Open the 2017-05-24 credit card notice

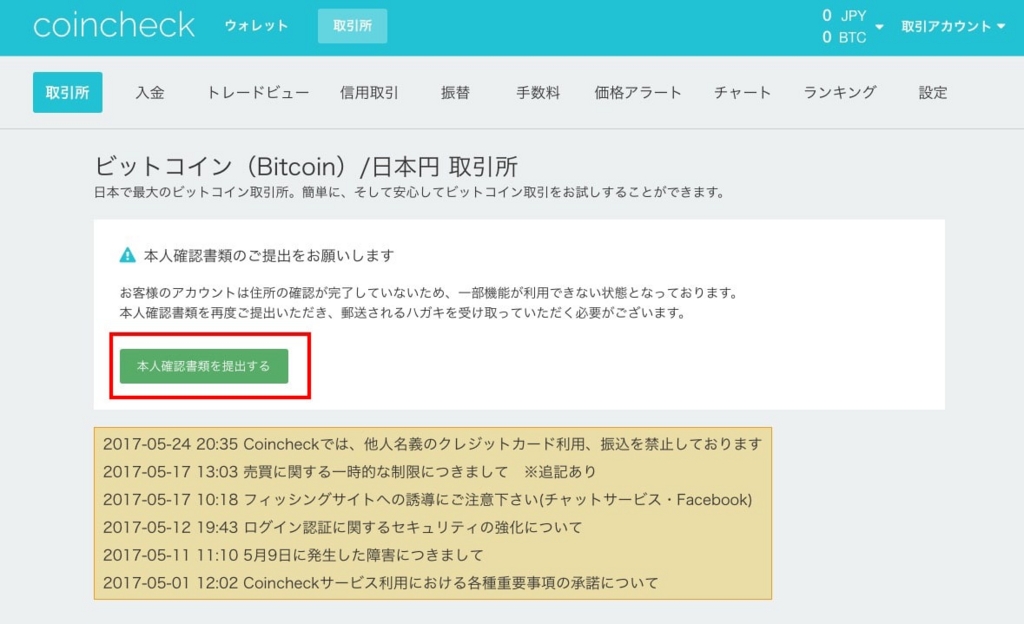432,444
